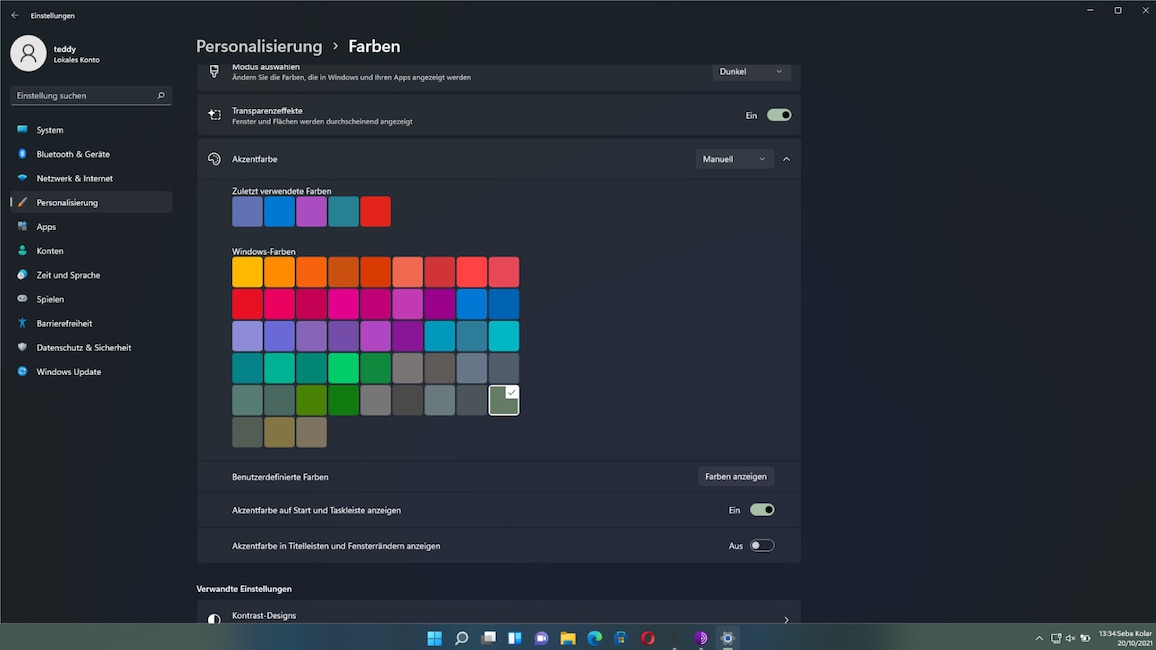The height and width of the screenshot is (650, 1156).
Task: Click the Einstellung suchen search box
Action: point(90,95)
